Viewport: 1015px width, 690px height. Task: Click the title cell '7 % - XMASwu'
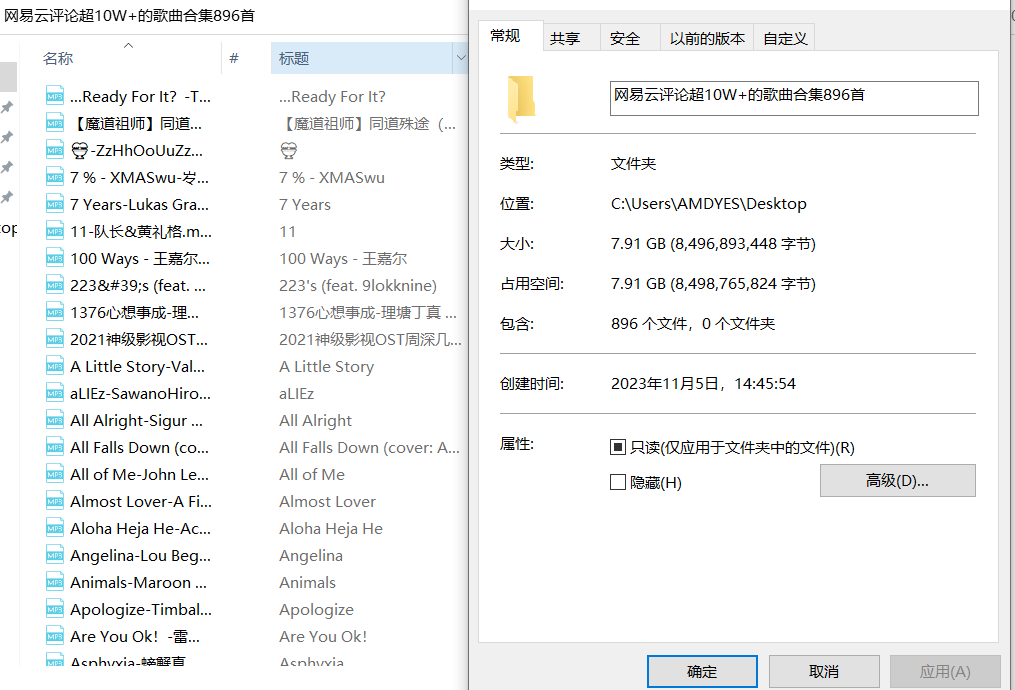point(332,177)
